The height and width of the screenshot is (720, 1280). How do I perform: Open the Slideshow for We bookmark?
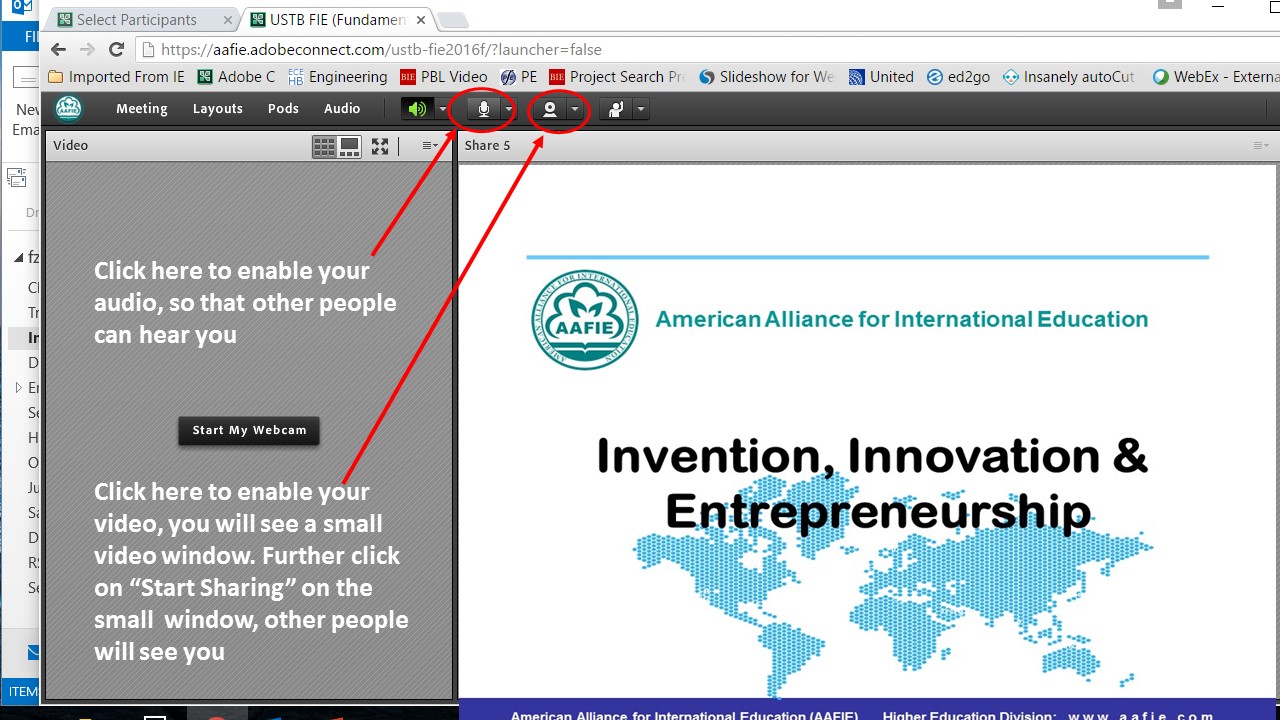(x=767, y=77)
